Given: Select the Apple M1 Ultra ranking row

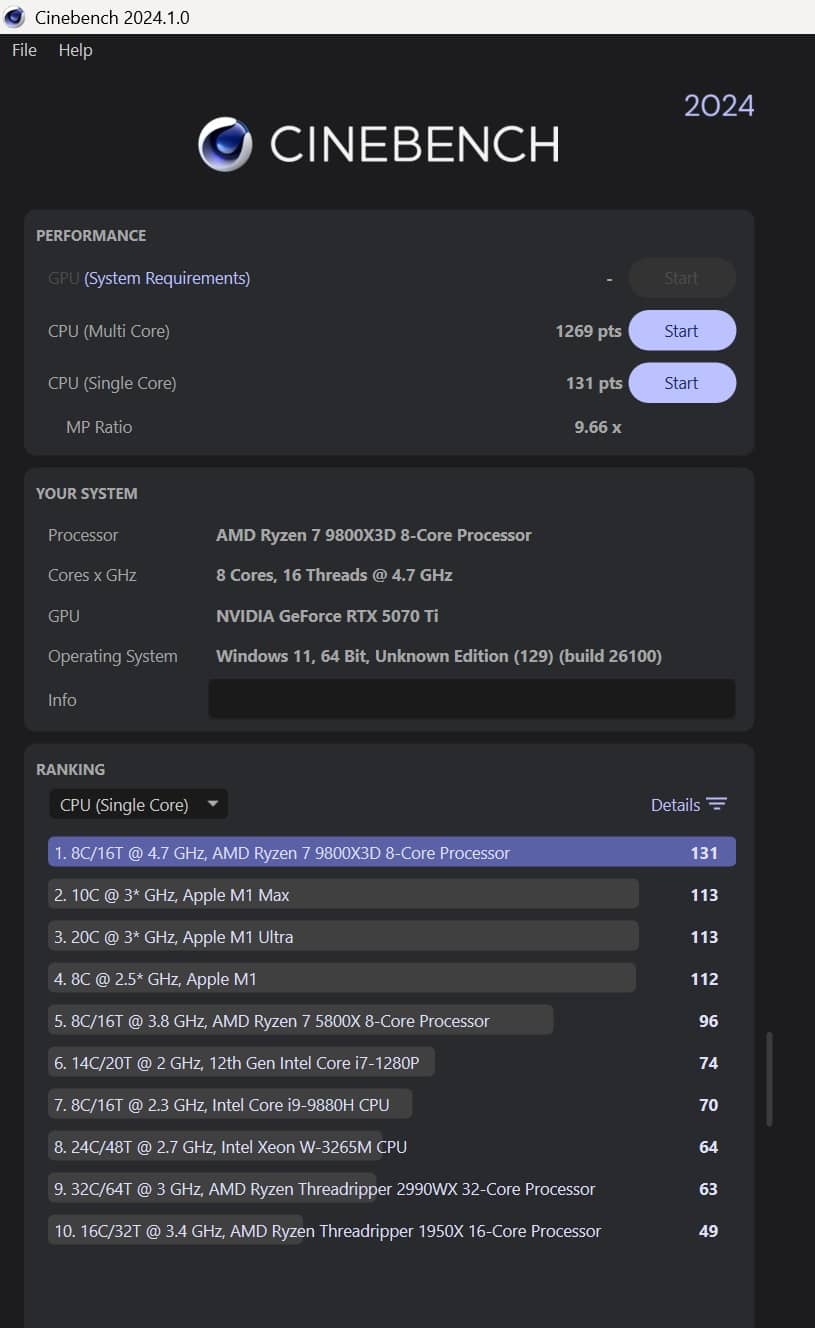Looking at the screenshot, I should tap(343, 937).
